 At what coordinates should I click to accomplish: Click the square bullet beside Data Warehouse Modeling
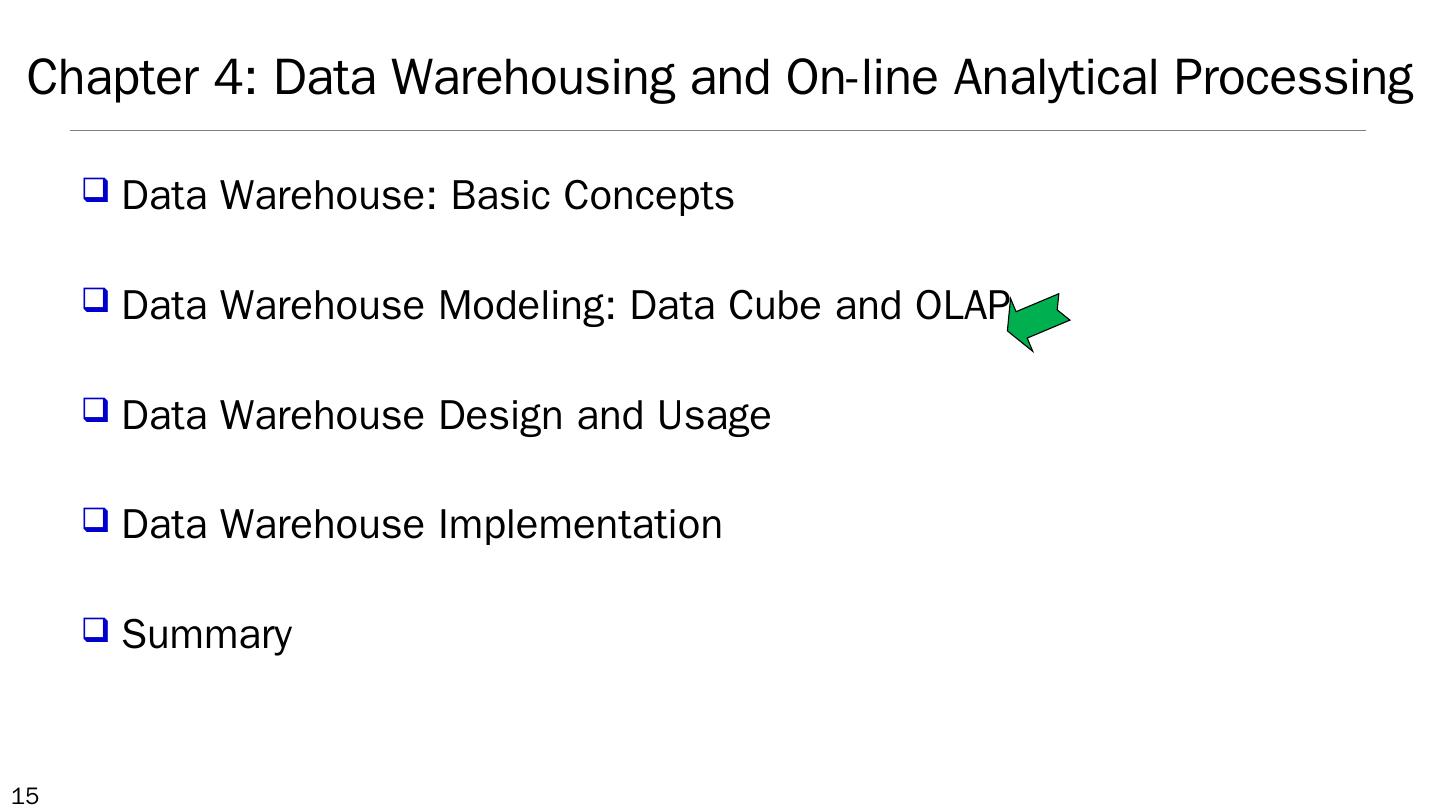click(95, 299)
